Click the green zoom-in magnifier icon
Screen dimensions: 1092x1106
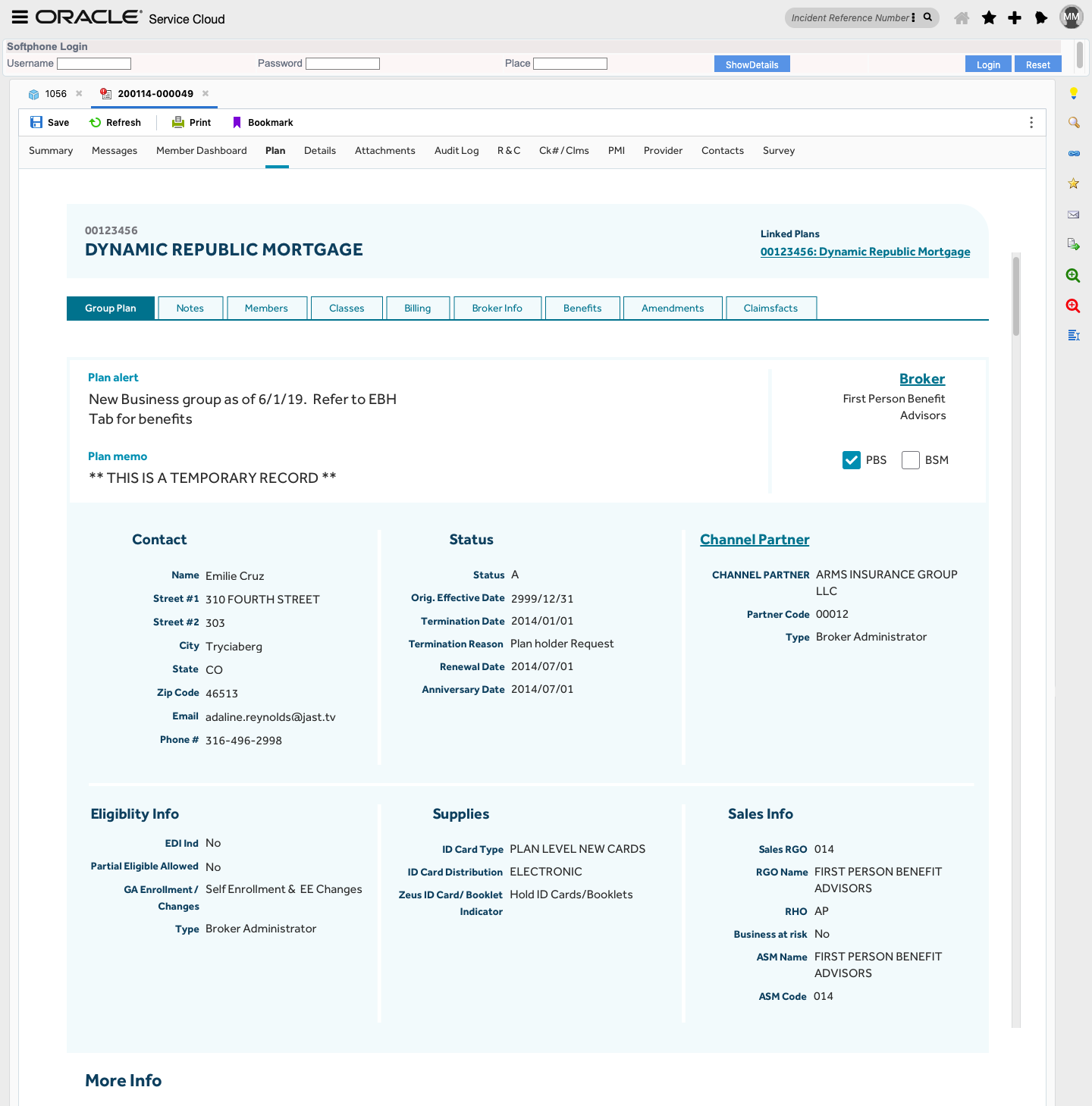point(1073,275)
